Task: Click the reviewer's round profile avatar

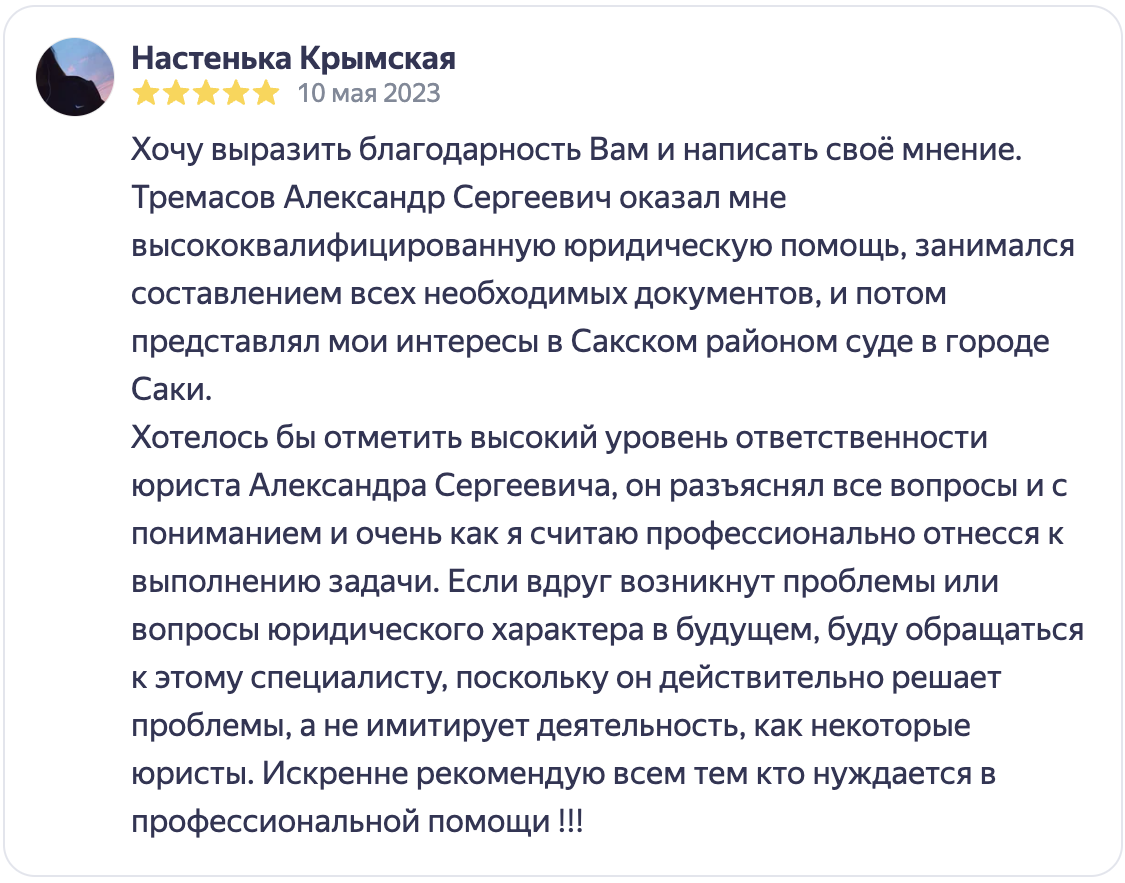Action: [75, 77]
